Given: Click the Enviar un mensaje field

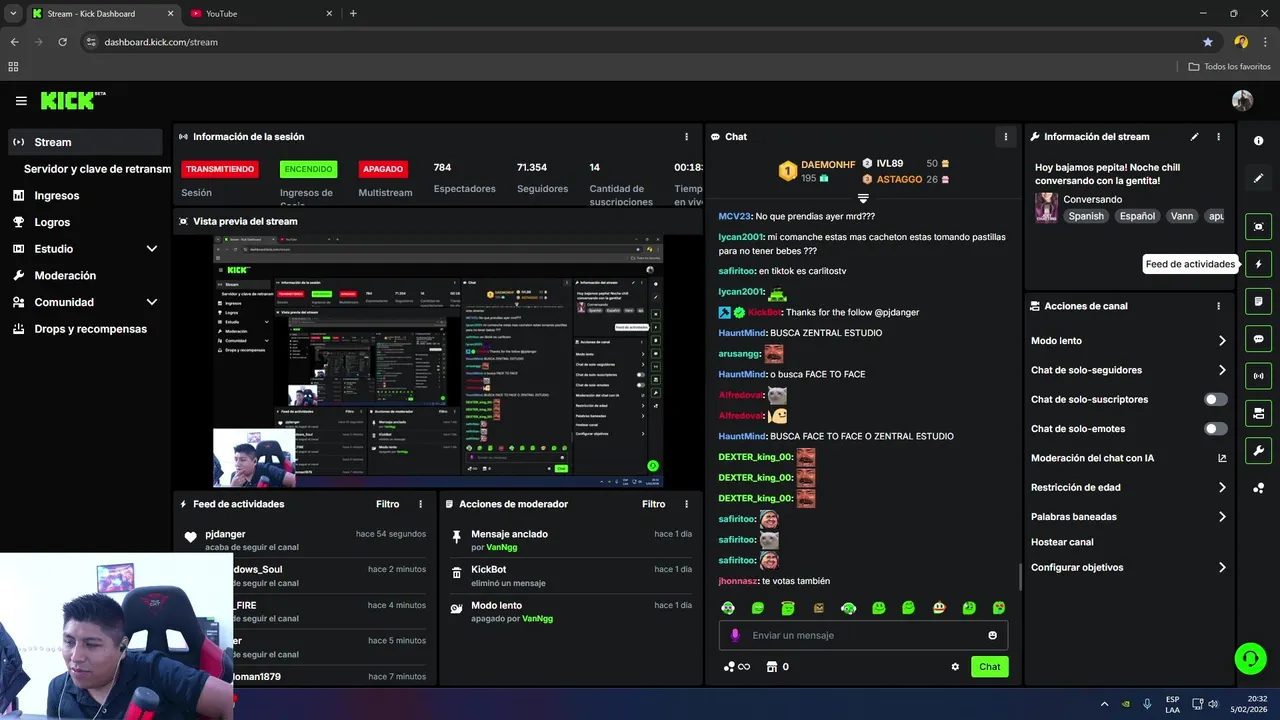Looking at the screenshot, I should tap(863, 635).
